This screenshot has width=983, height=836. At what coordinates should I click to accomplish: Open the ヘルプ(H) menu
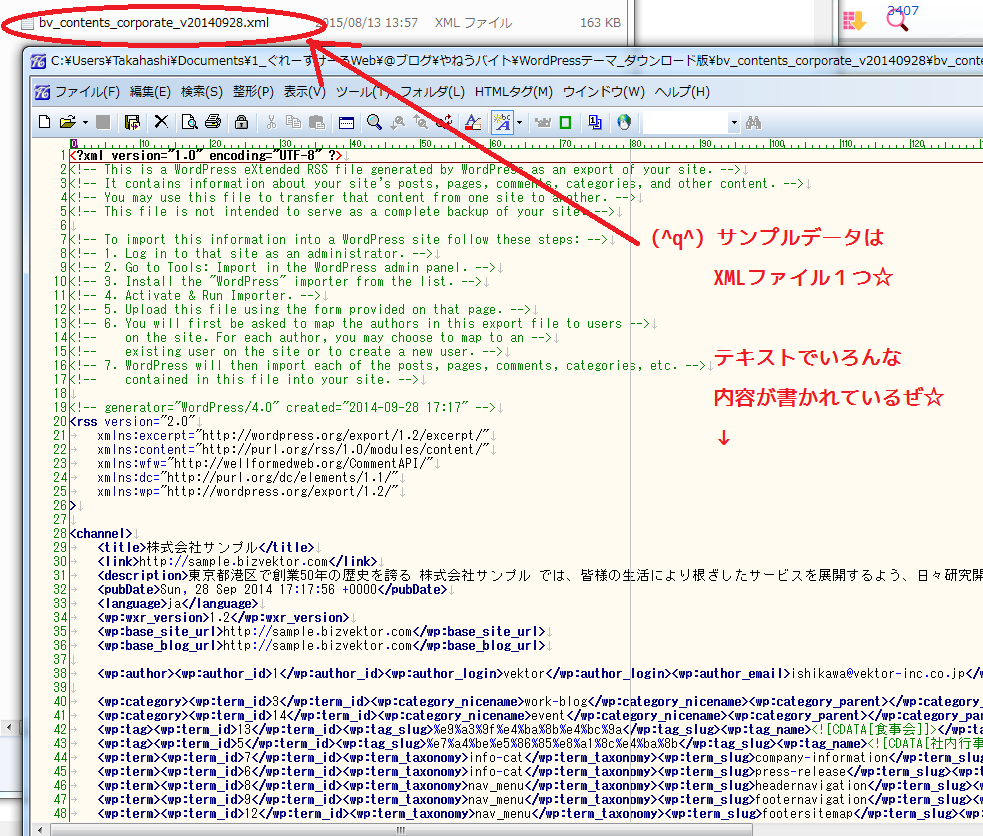point(682,92)
